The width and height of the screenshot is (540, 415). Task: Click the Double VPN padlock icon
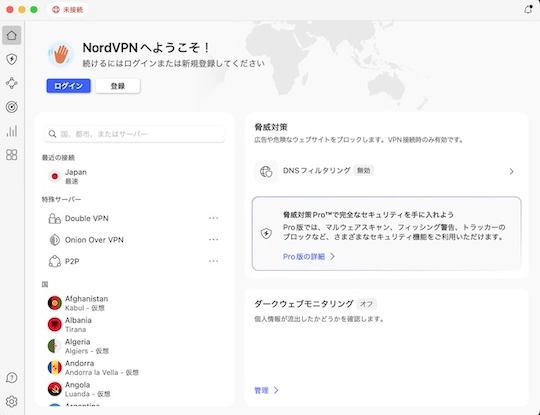click(x=54, y=218)
